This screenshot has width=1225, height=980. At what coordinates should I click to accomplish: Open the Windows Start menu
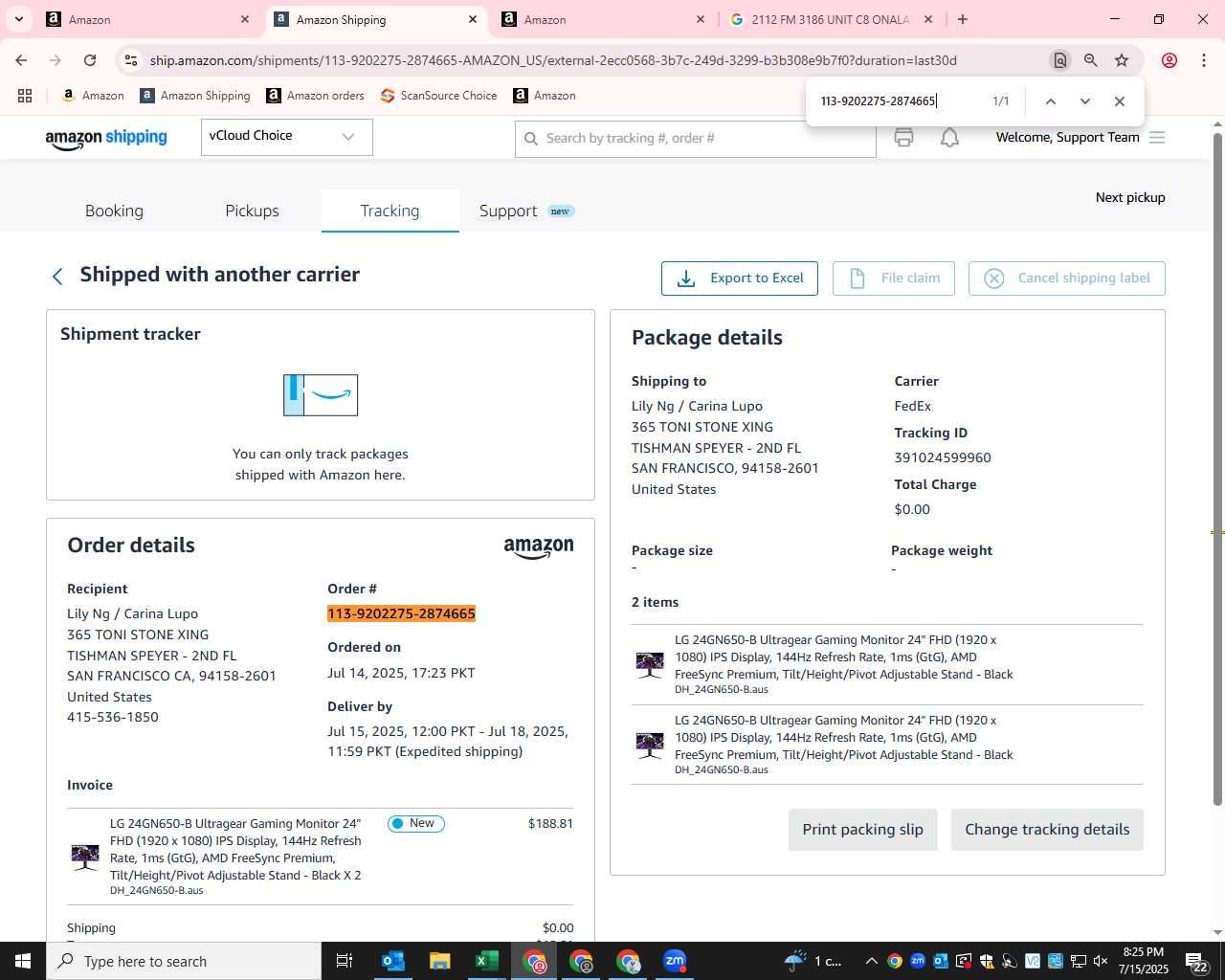[x=23, y=961]
